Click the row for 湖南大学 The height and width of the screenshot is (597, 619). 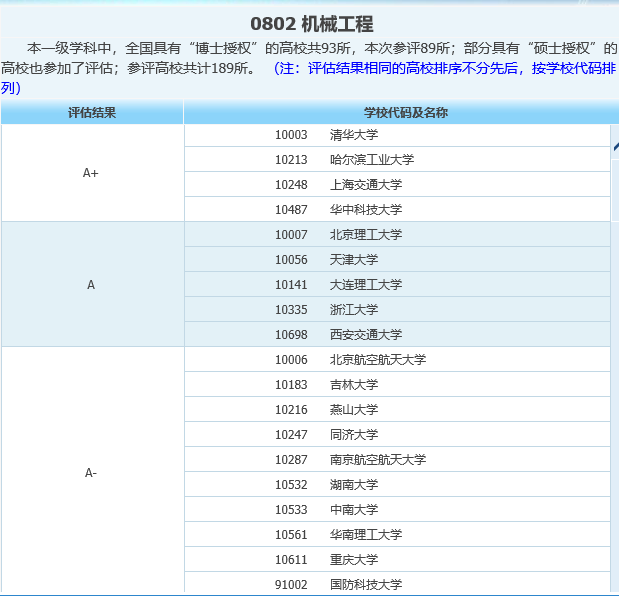click(x=397, y=484)
